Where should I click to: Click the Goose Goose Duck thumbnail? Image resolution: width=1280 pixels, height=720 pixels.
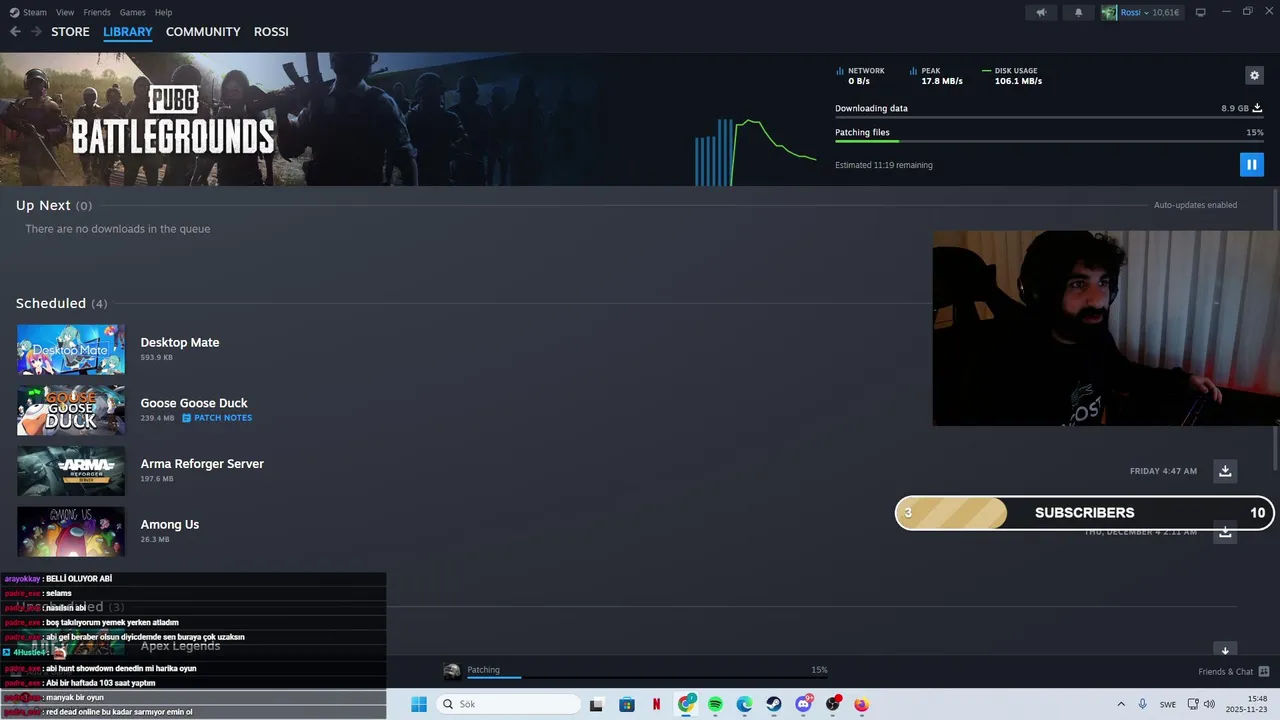tap(71, 410)
